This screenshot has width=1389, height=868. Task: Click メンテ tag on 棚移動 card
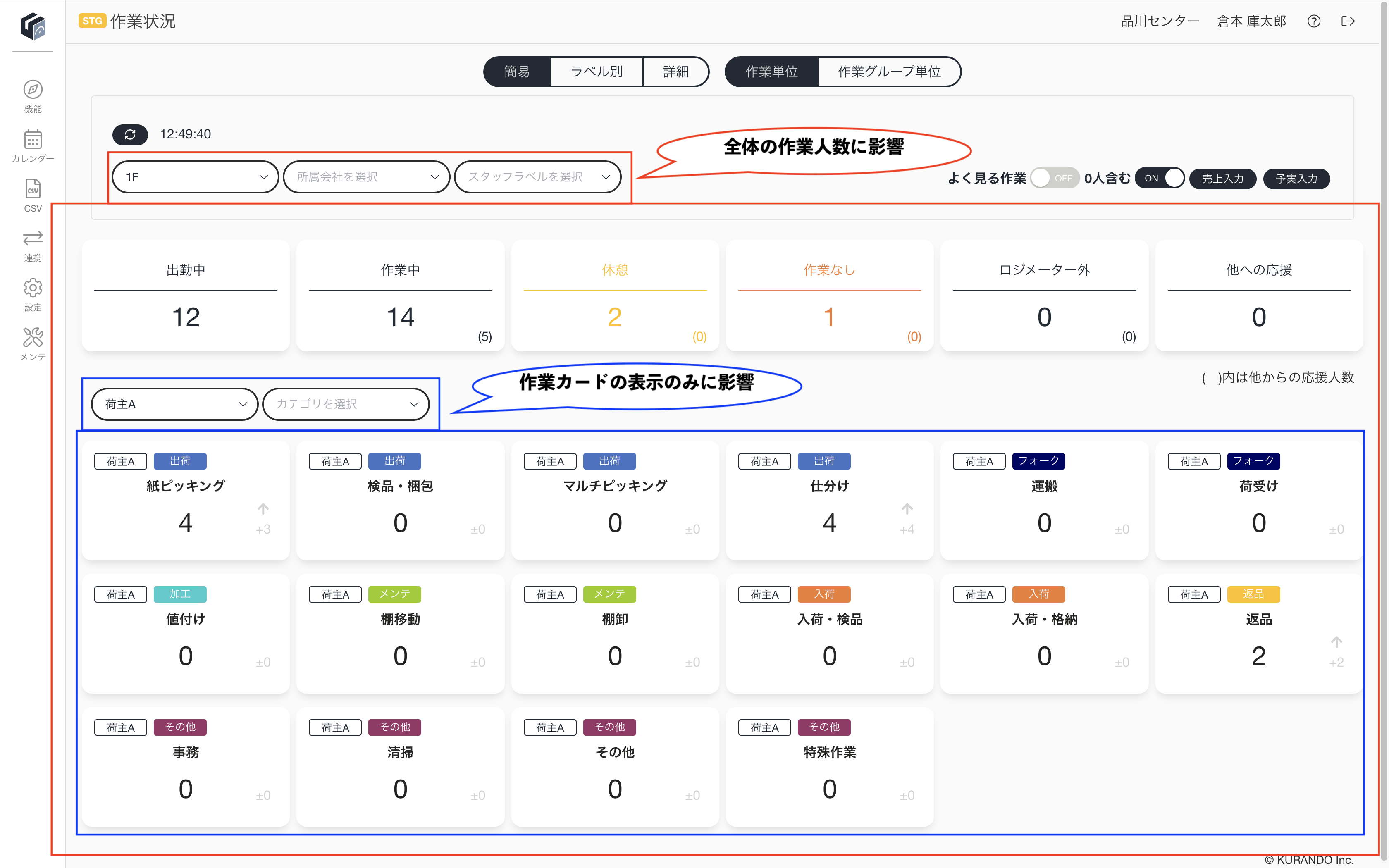(x=395, y=594)
